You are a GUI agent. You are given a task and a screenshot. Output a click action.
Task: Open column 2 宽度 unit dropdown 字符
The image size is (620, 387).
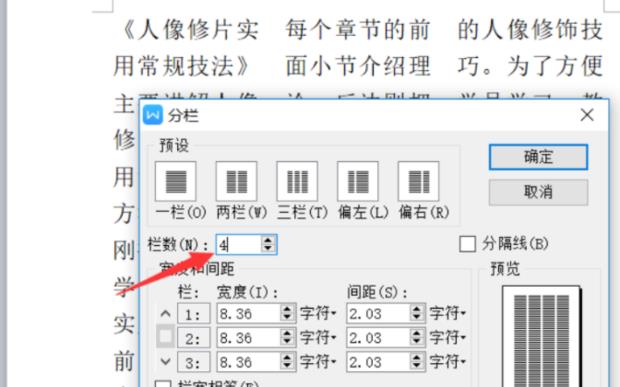(x=318, y=338)
